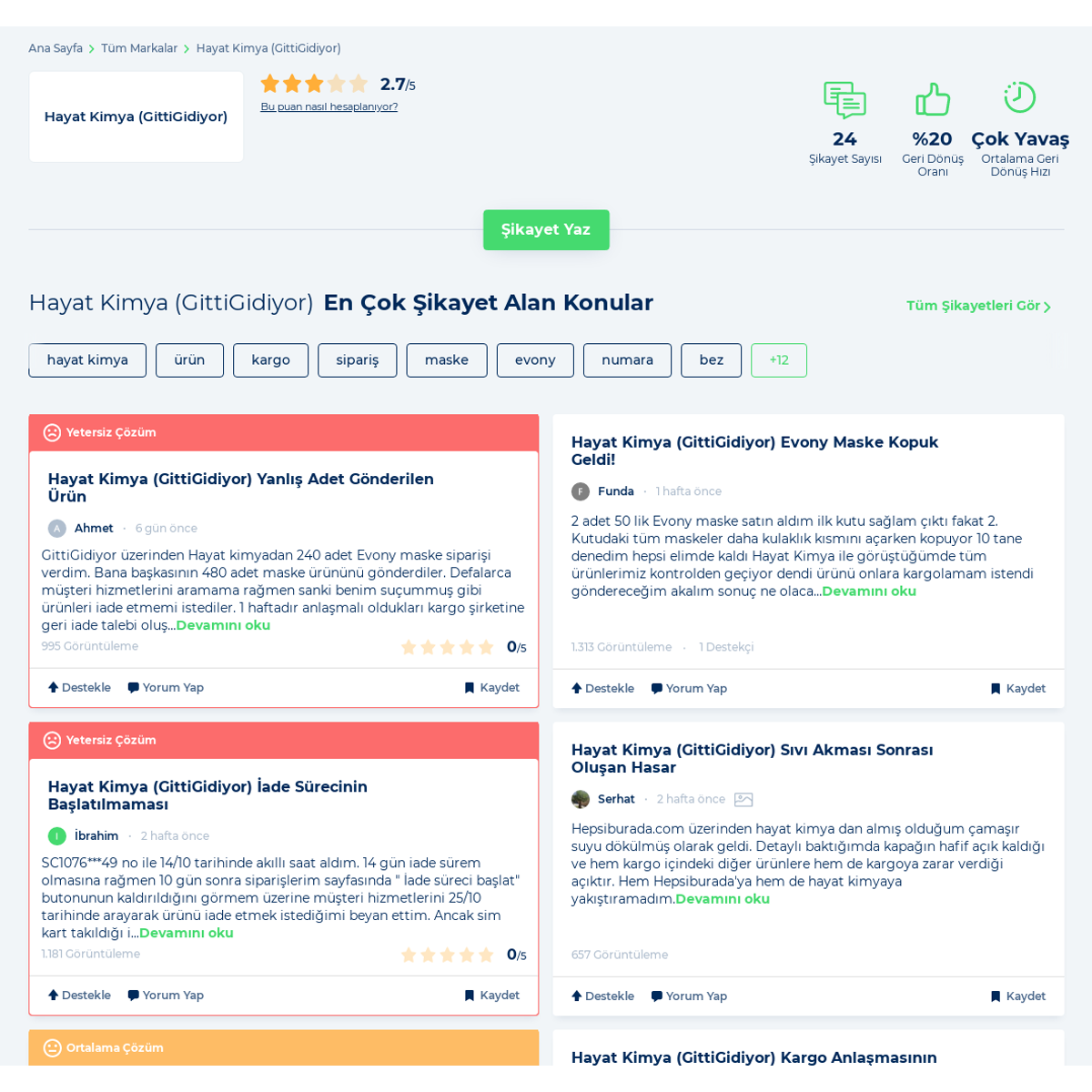Go to Ana Sayfa breadcrumb
The image size is (1092, 1092).
pyautogui.click(x=56, y=48)
